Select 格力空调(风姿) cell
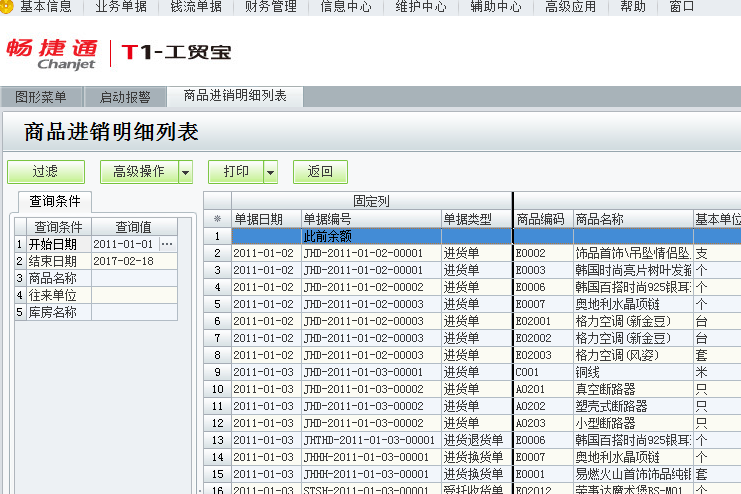The image size is (741, 494). click(633, 355)
